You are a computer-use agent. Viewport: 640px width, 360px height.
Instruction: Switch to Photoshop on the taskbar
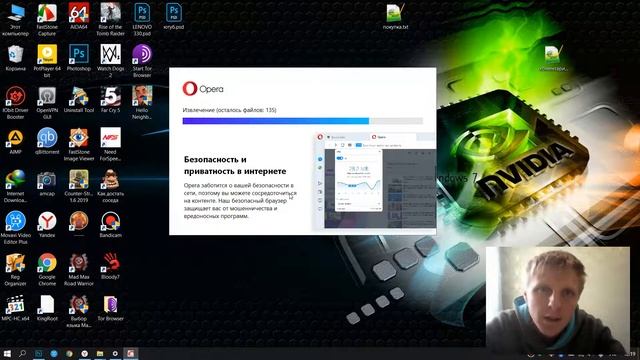[x=38, y=353]
